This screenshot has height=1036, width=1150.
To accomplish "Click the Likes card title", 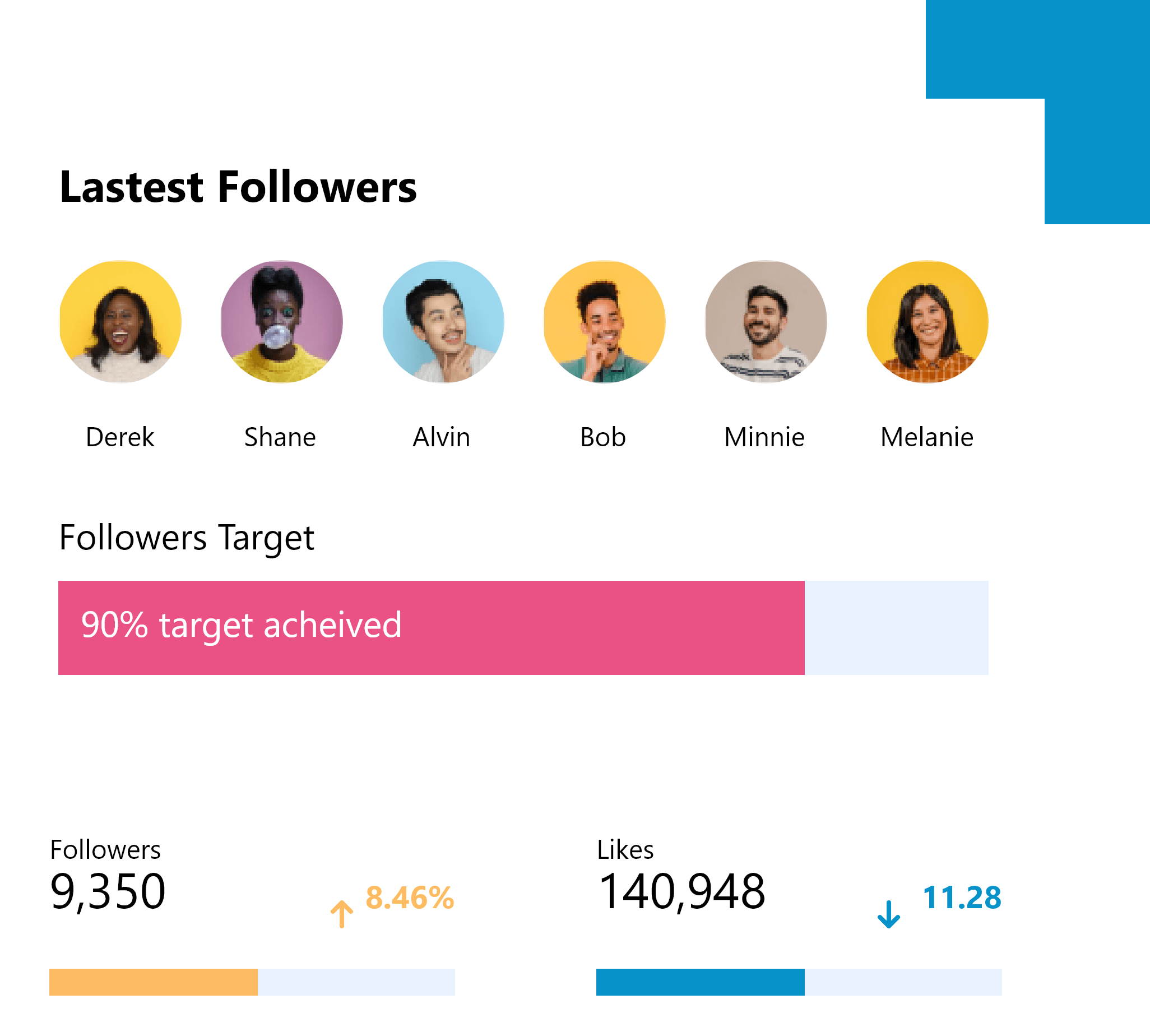I will click(x=625, y=850).
